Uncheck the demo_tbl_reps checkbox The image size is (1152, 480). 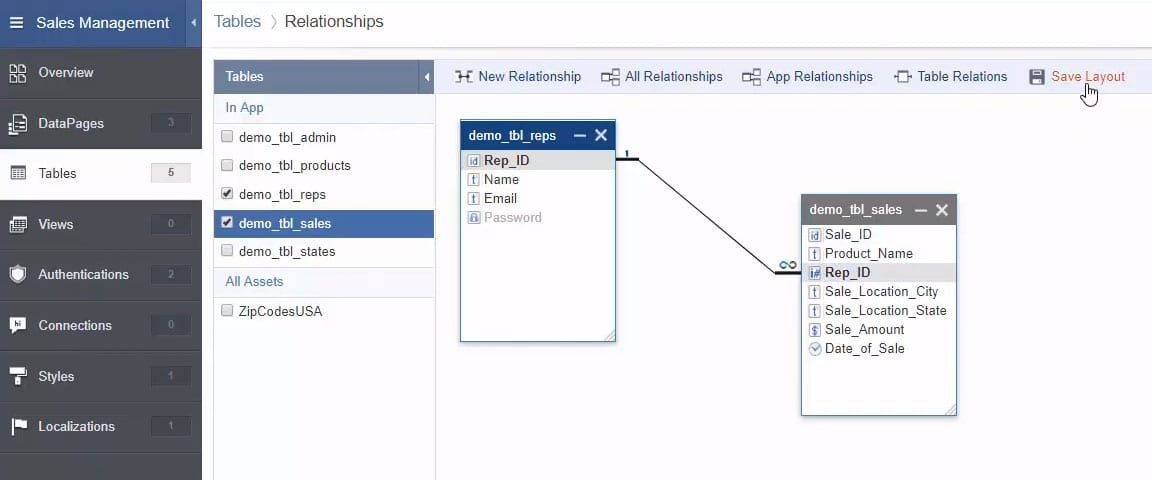pyautogui.click(x=227, y=194)
